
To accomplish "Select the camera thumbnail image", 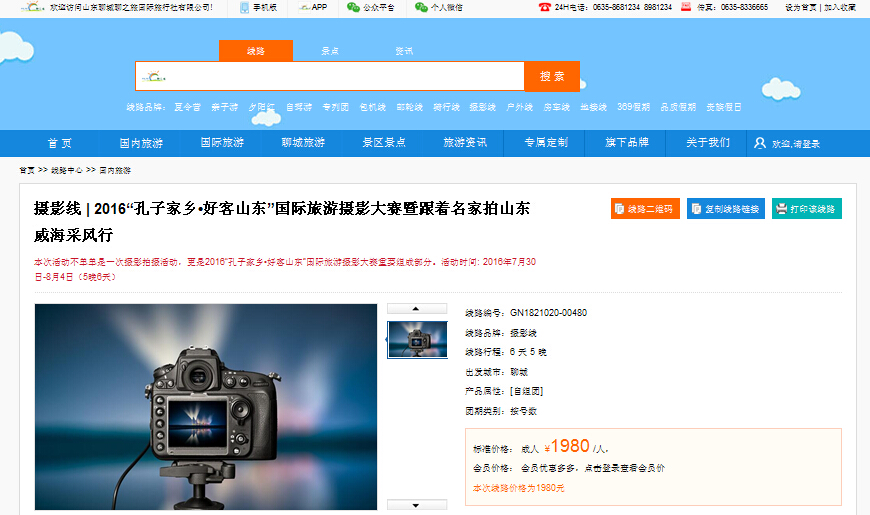I will click(x=417, y=339).
